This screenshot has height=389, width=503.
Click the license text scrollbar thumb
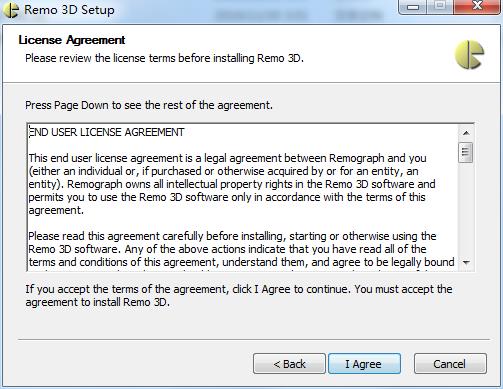coord(466,152)
